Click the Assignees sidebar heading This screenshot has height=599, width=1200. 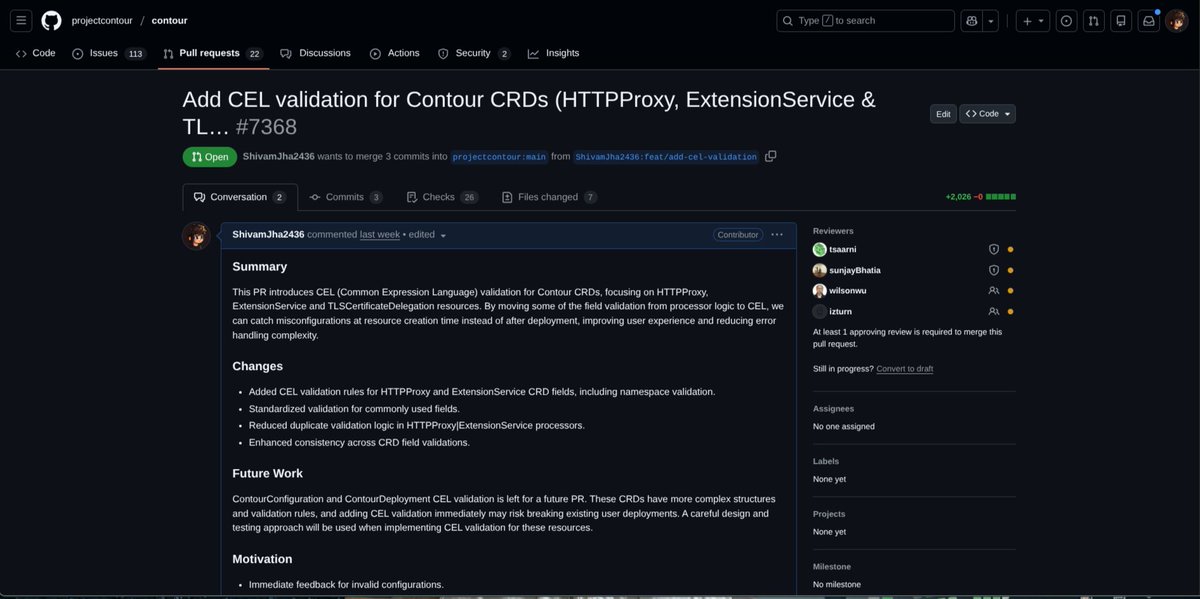833,409
